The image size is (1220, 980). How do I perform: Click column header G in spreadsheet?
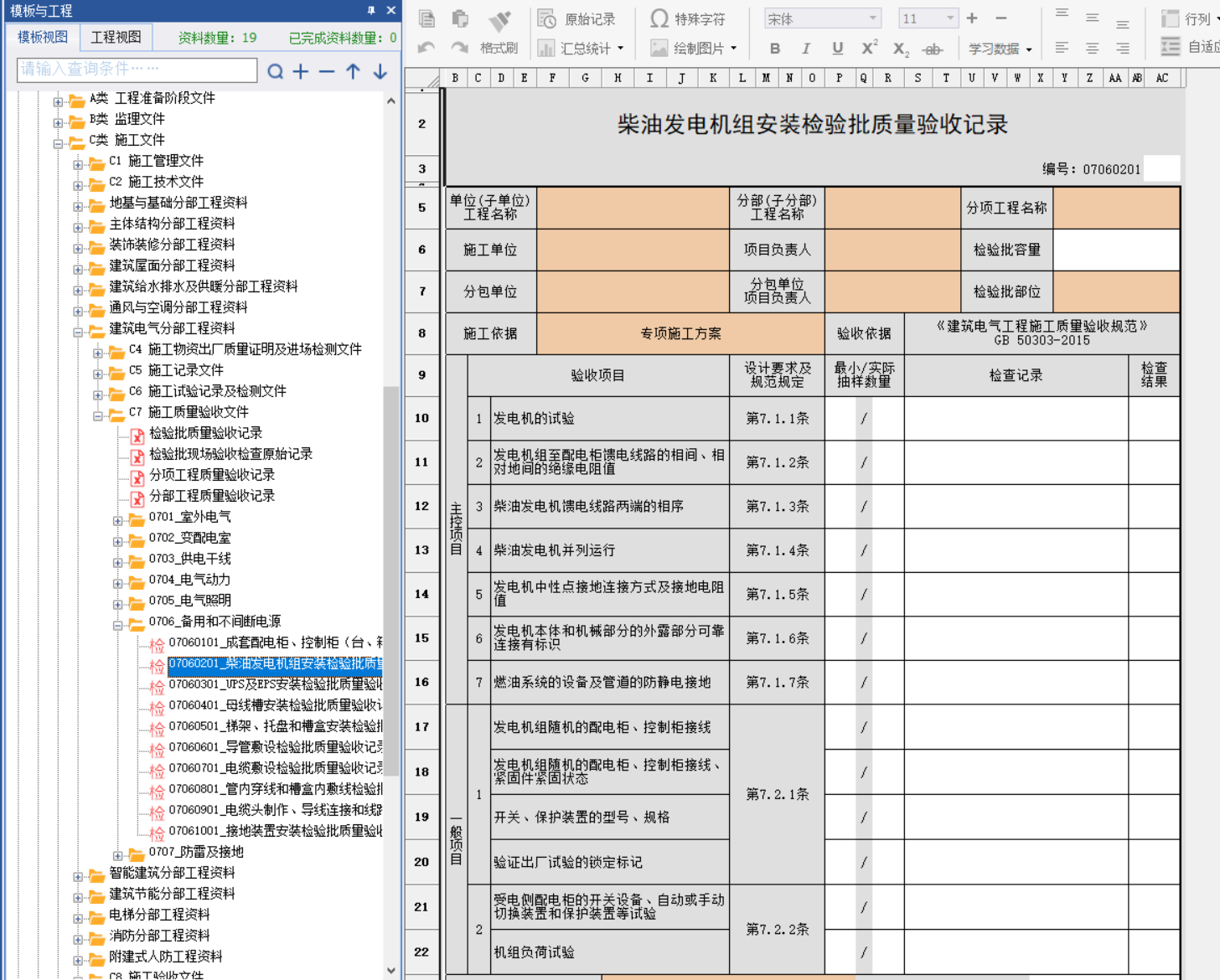[585, 78]
